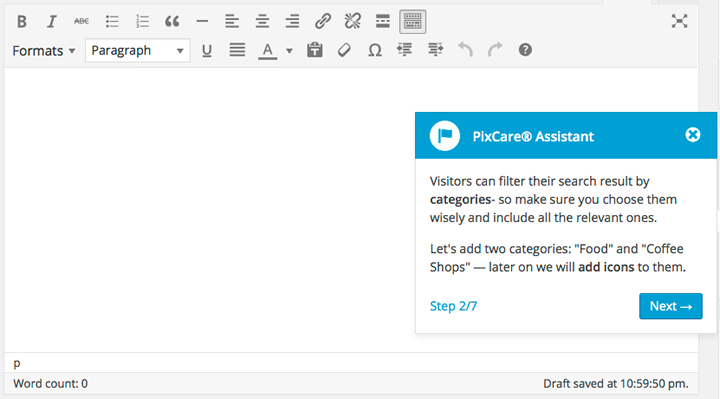Remove link with unlink icon
720x399 pixels.
click(353, 21)
